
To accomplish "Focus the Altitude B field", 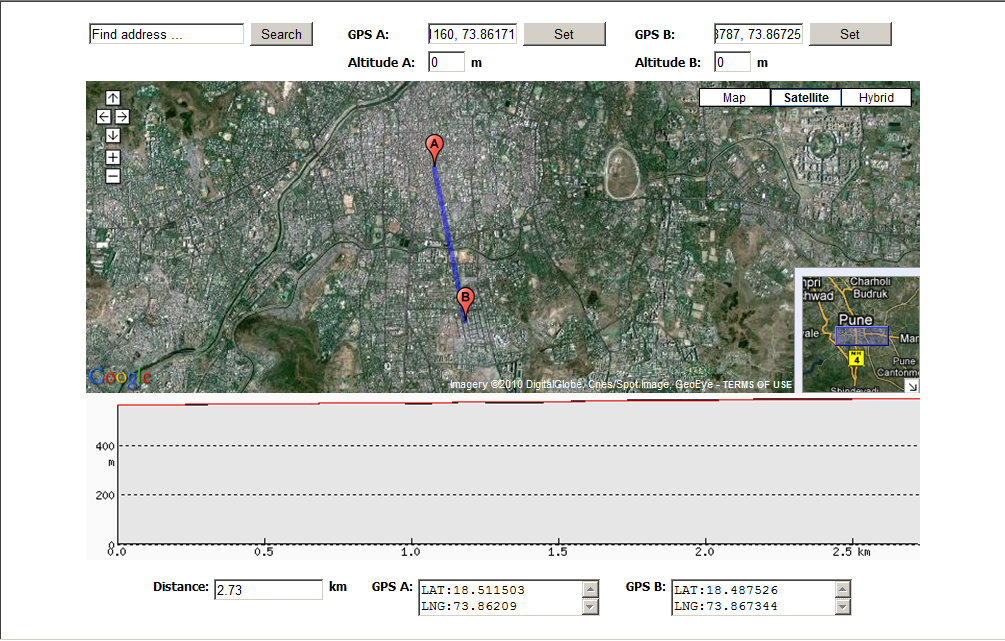I will click(732, 62).
